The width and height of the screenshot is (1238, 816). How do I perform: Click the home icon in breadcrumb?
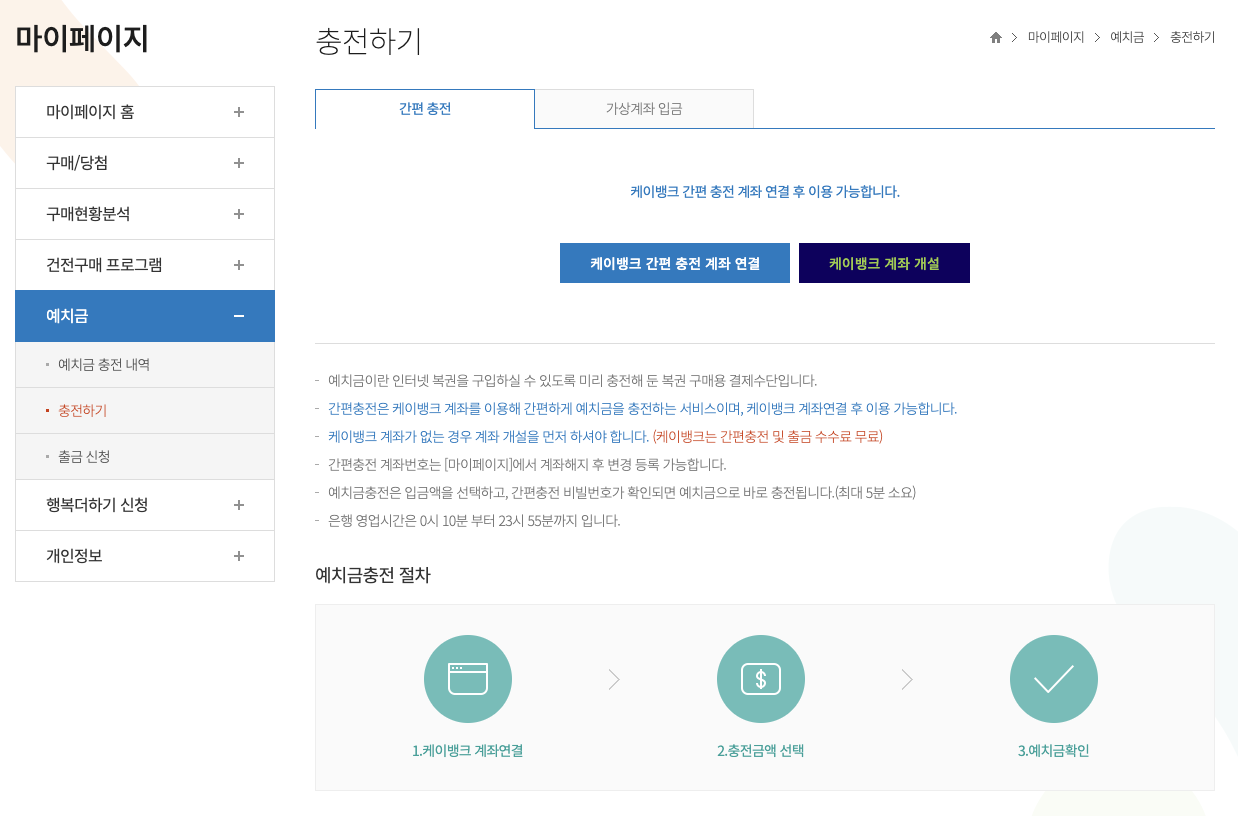[x=996, y=38]
